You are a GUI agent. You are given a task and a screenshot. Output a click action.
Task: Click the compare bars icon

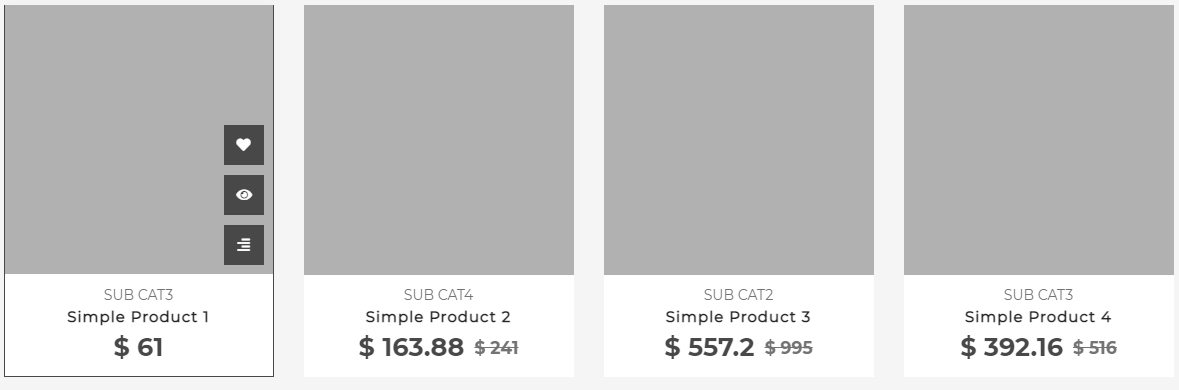pos(244,245)
